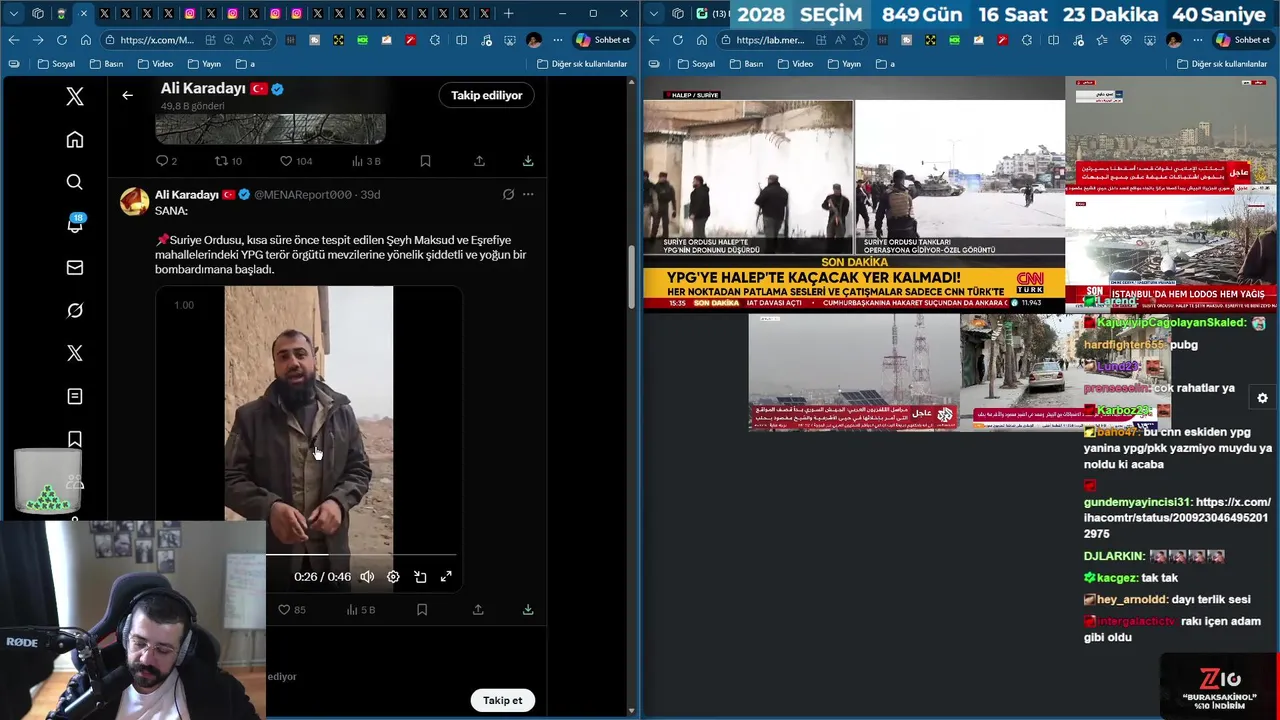Share the tweet with 104 likes
The image size is (1280, 720).
point(479,161)
